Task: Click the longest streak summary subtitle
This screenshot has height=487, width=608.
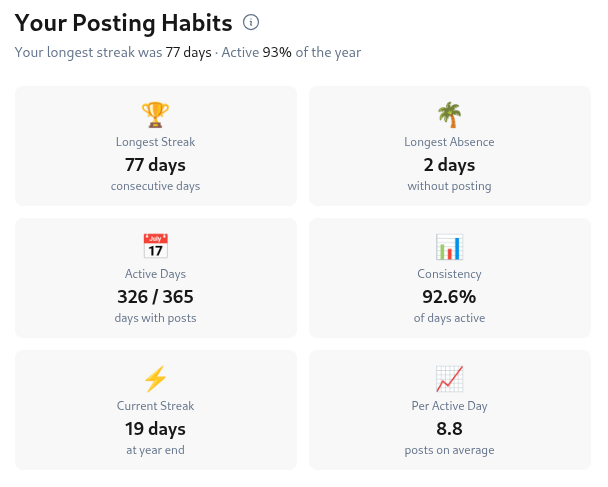Action: pos(187,52)
